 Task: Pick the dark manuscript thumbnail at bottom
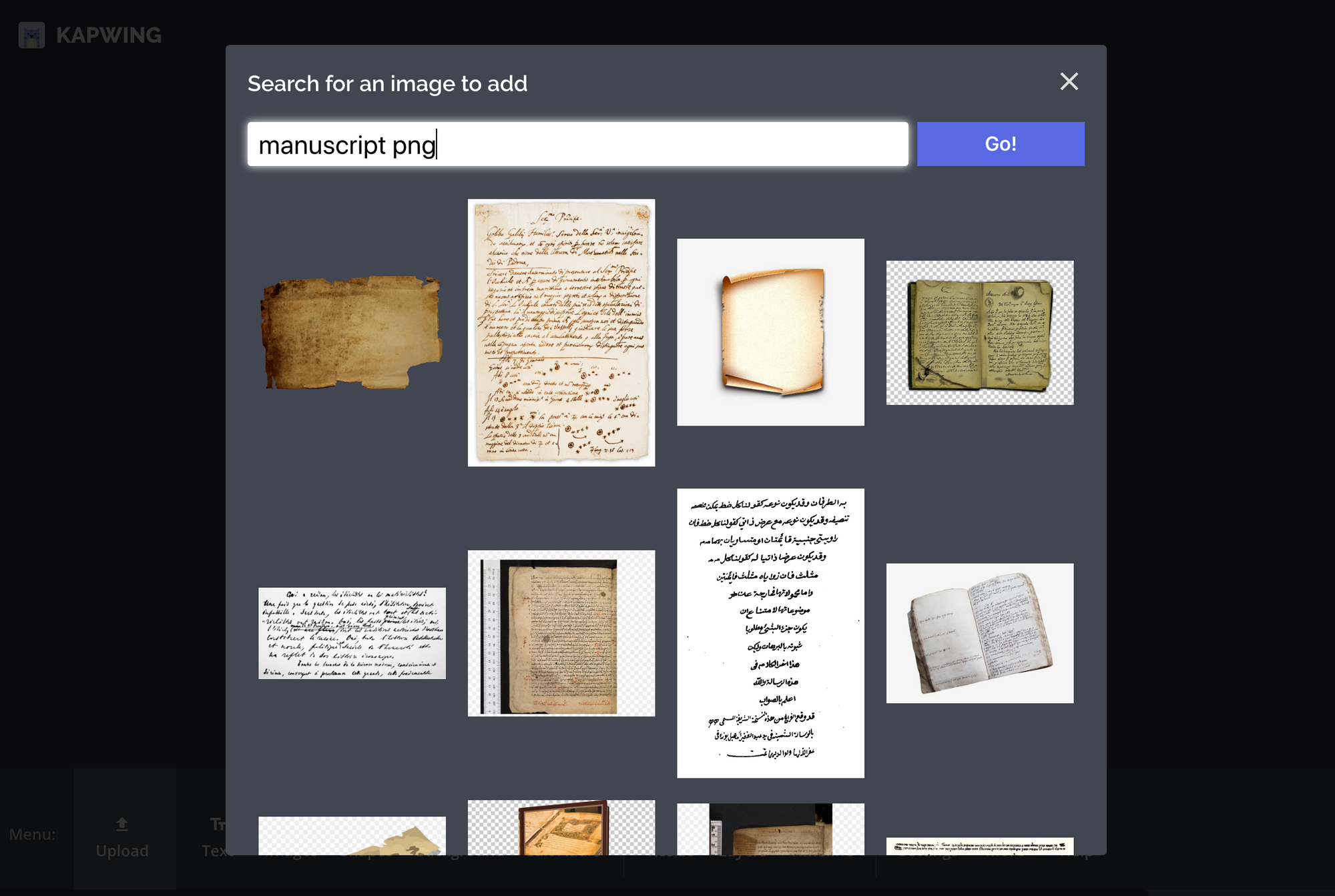pyautogui.click(x=770, y=829)
